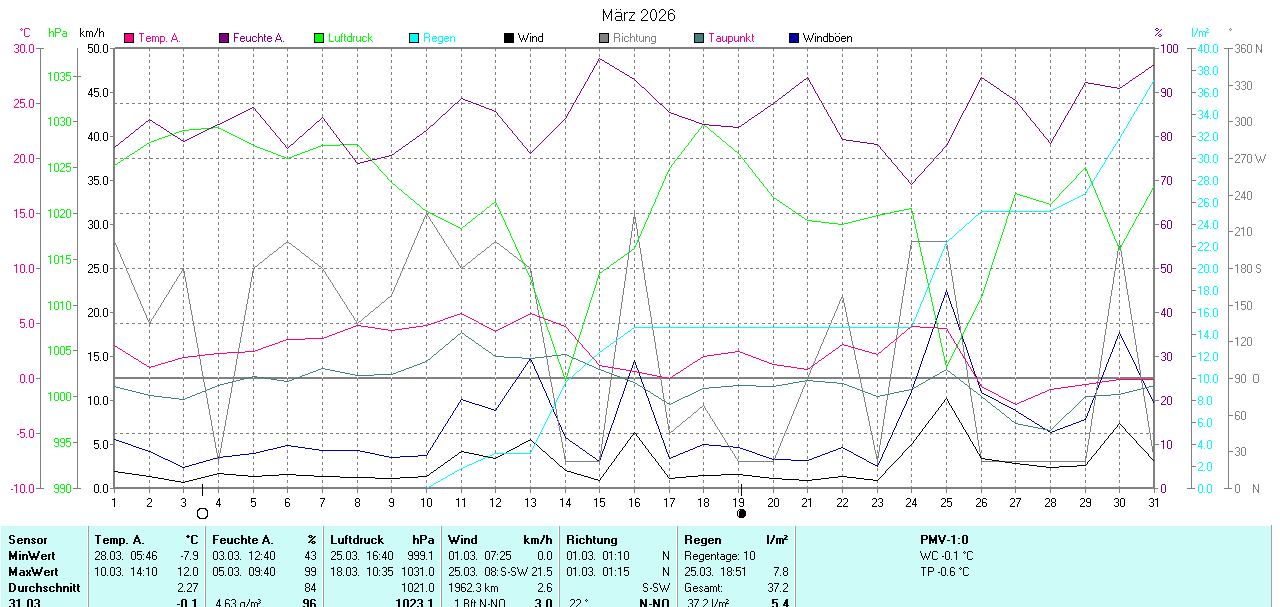Screen dimensions: 1280x607
Task: Click the full moon symbol below day 3
Action: 202,513
